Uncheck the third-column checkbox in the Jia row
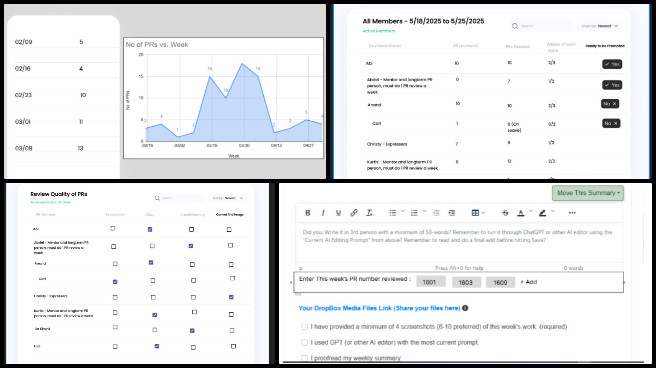The image size is (656, 368). click(x=192, y=330)
